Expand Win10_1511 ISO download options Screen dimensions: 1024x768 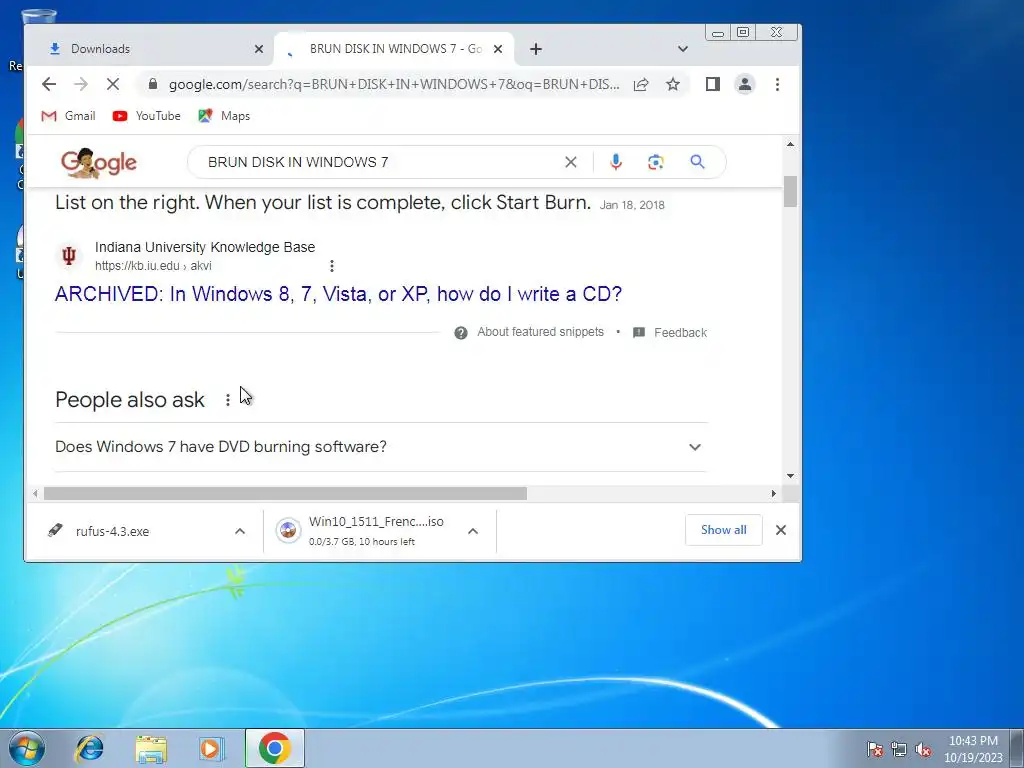coord(473,531)
